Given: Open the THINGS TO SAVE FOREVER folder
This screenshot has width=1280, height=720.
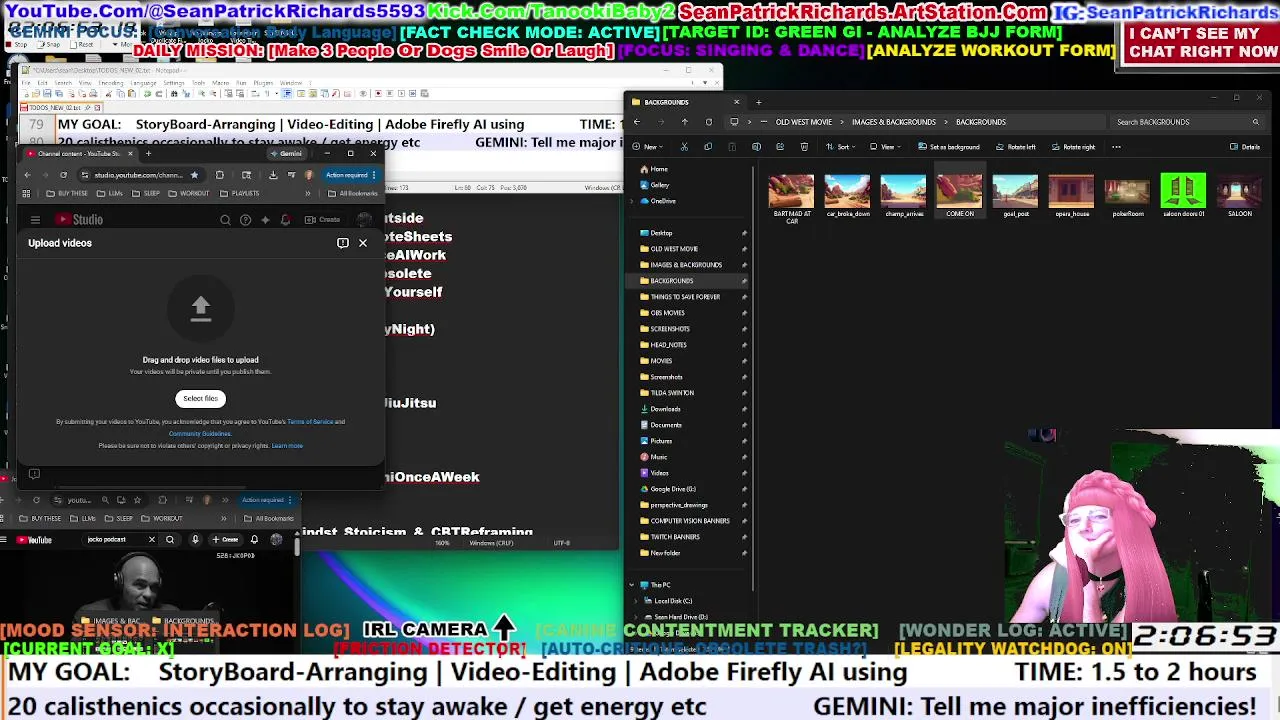Looking at the screenshot, I should pyautogui.click(x=685, y=297).
